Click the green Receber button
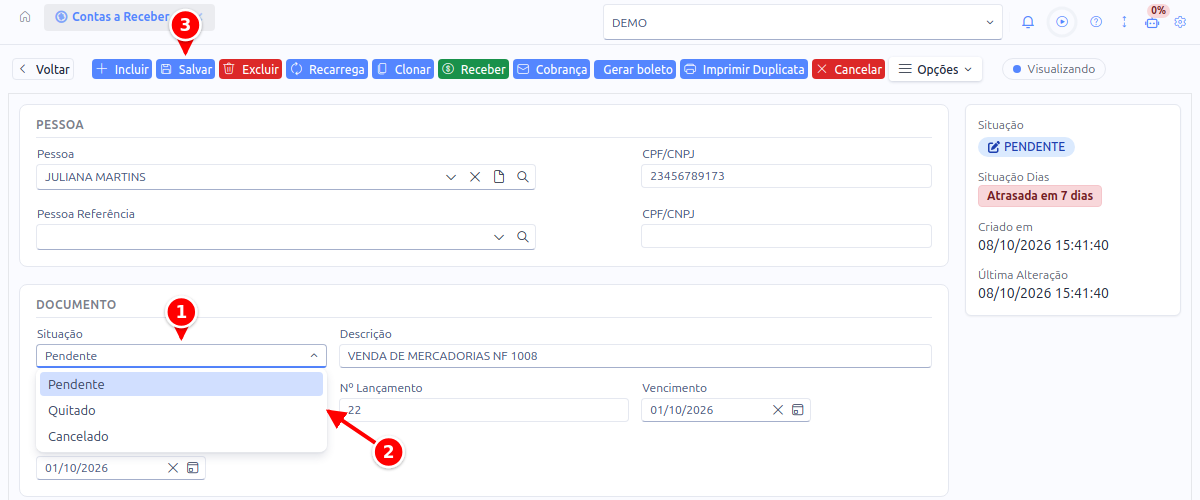This screenshot has width=1200, height=500. pos(473,70)
